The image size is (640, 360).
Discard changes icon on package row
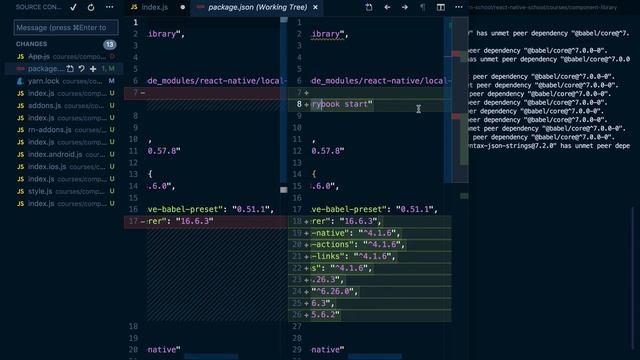pos(82,69)
